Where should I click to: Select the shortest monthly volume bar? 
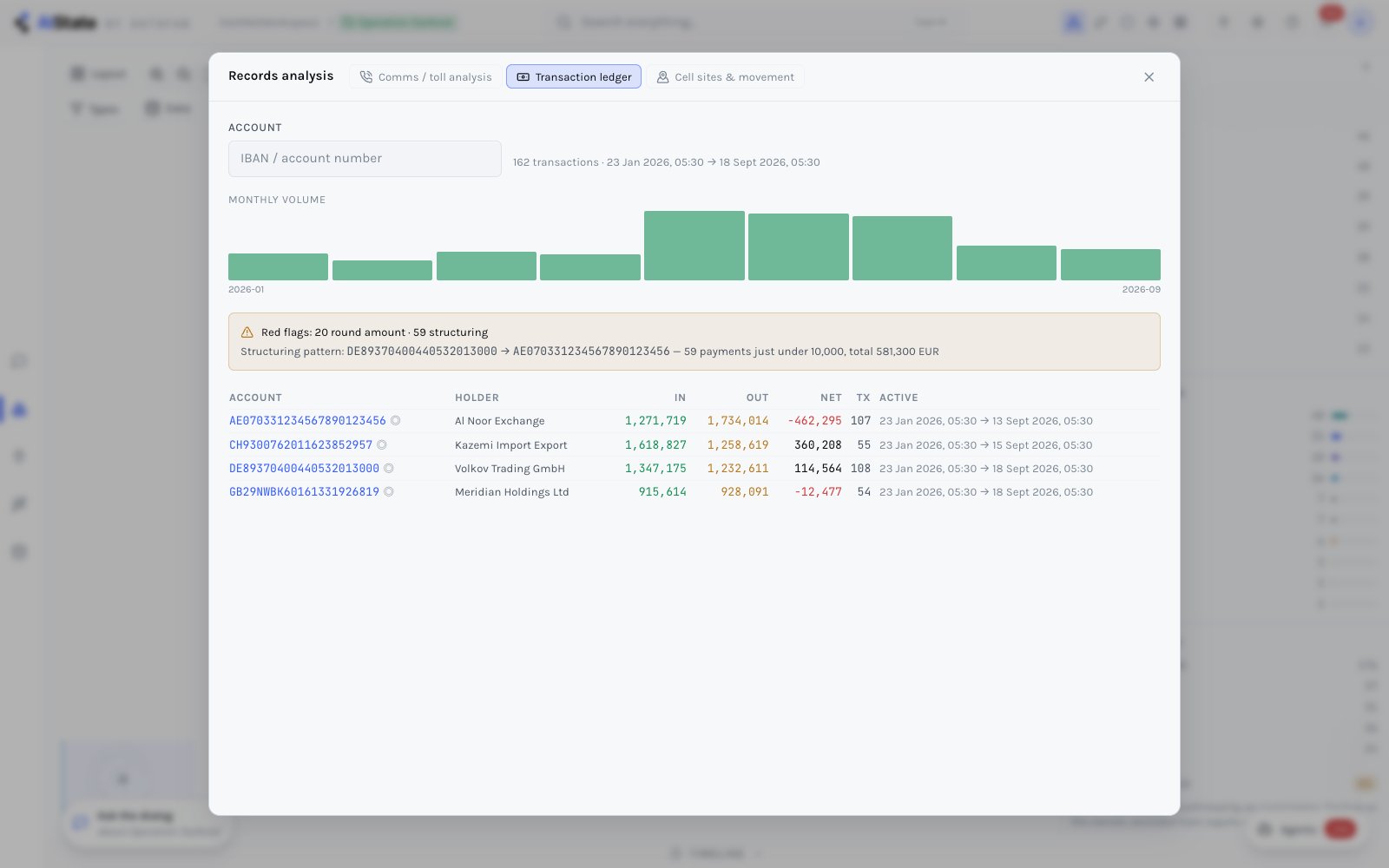coord(382,270)
